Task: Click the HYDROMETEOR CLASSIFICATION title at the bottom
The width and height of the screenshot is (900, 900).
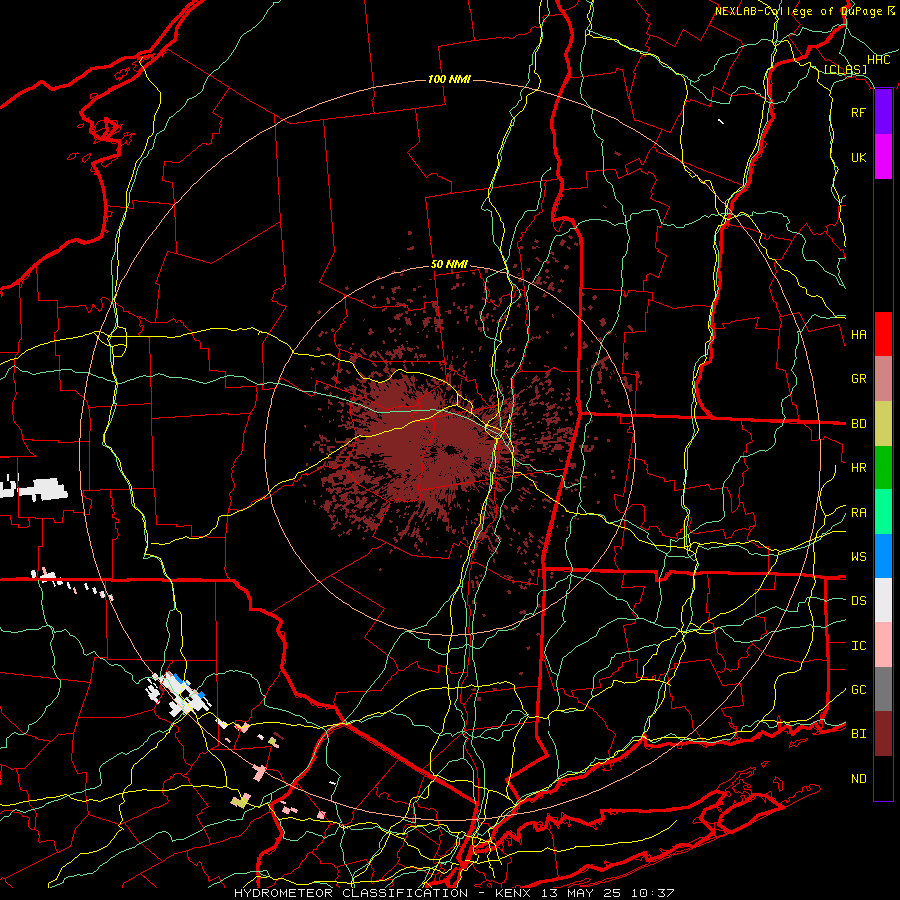Action: [351, 893]
